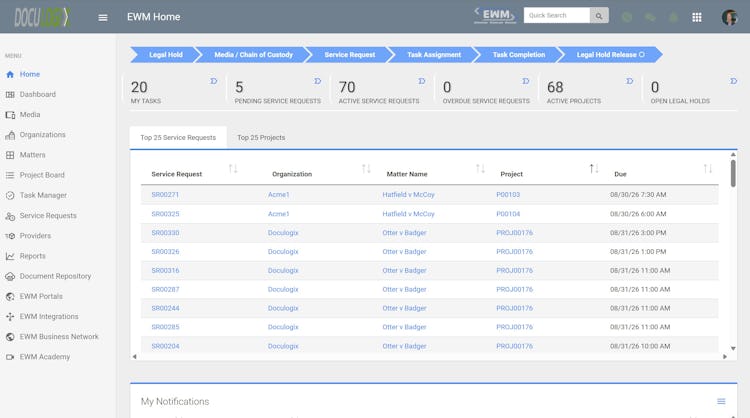Viewport: 750px width, 418px height.
Task: Click the Doculogix logo
Action: click(x=42, y=17)
